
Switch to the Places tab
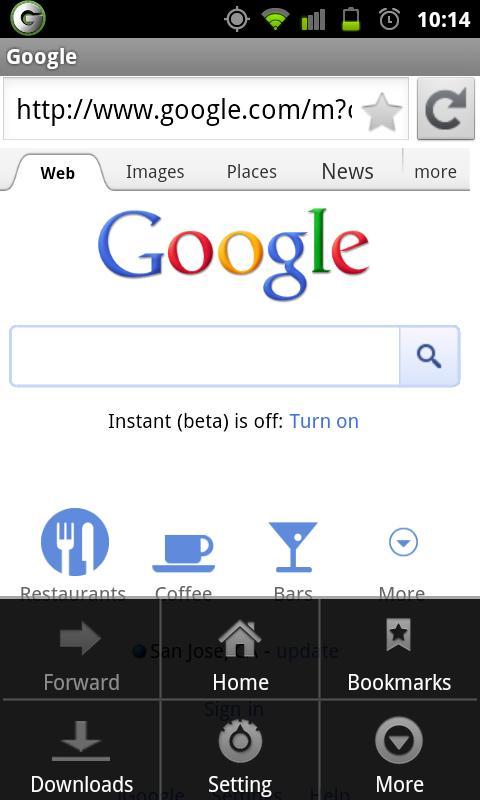coord(251,172)
